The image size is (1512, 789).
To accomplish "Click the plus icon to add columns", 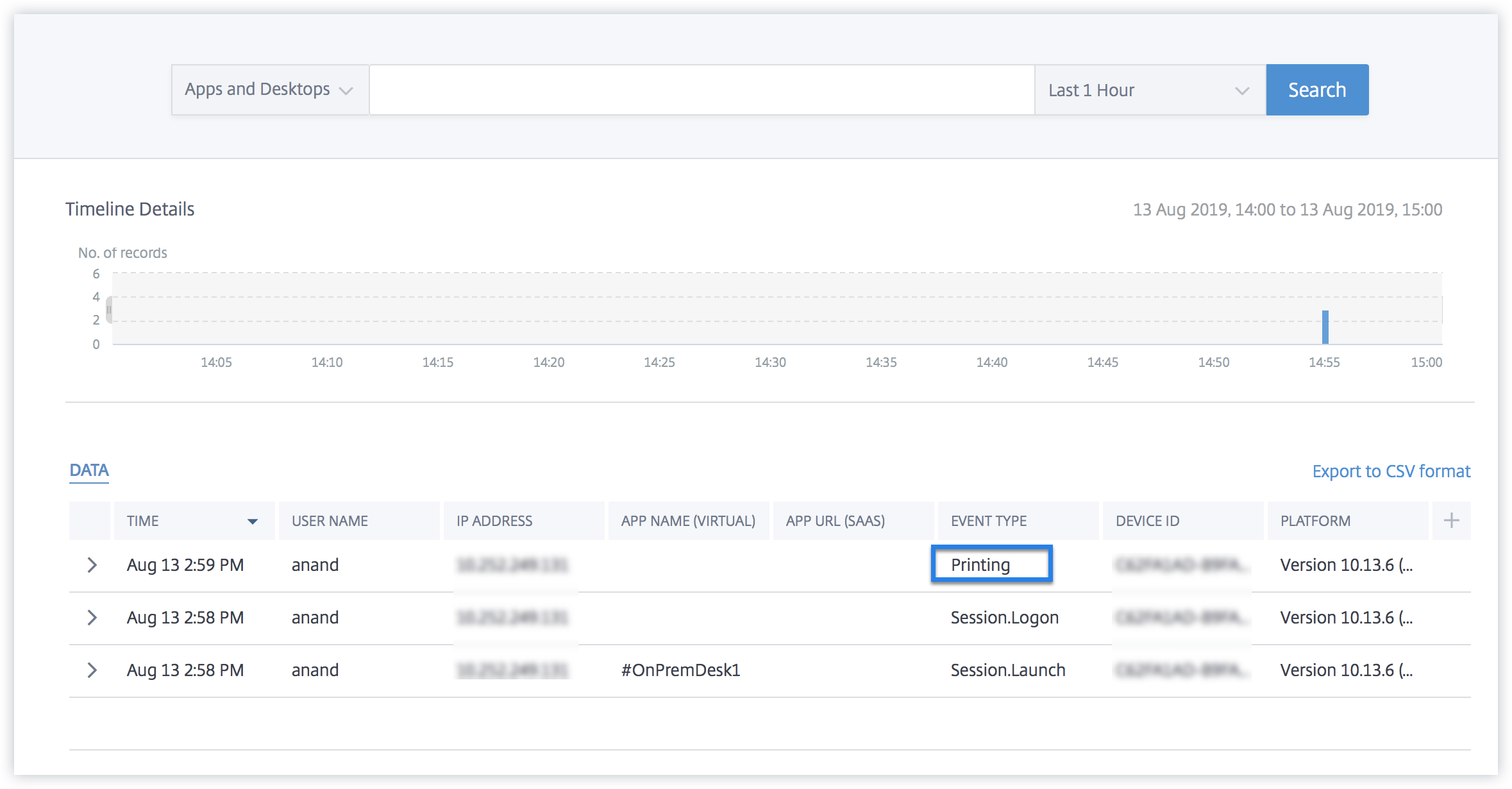I will click(x=1451, y=520).
